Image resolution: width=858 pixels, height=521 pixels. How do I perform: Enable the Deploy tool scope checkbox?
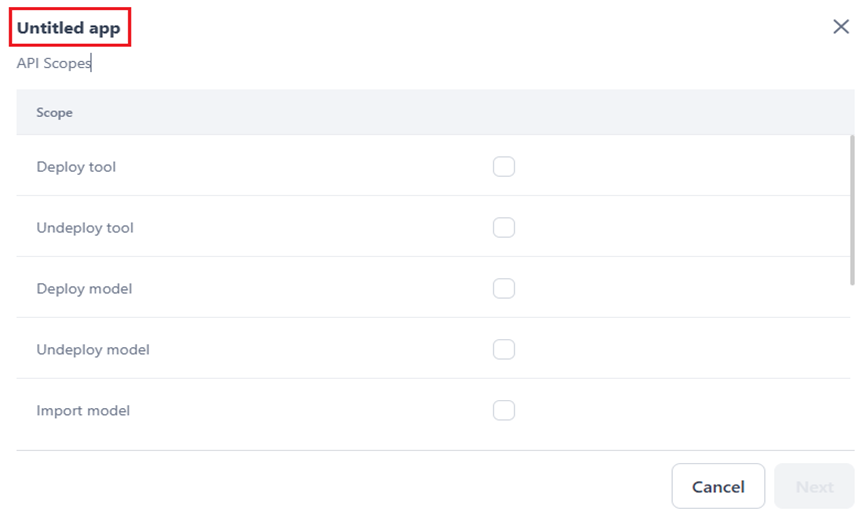coord(504,167)
